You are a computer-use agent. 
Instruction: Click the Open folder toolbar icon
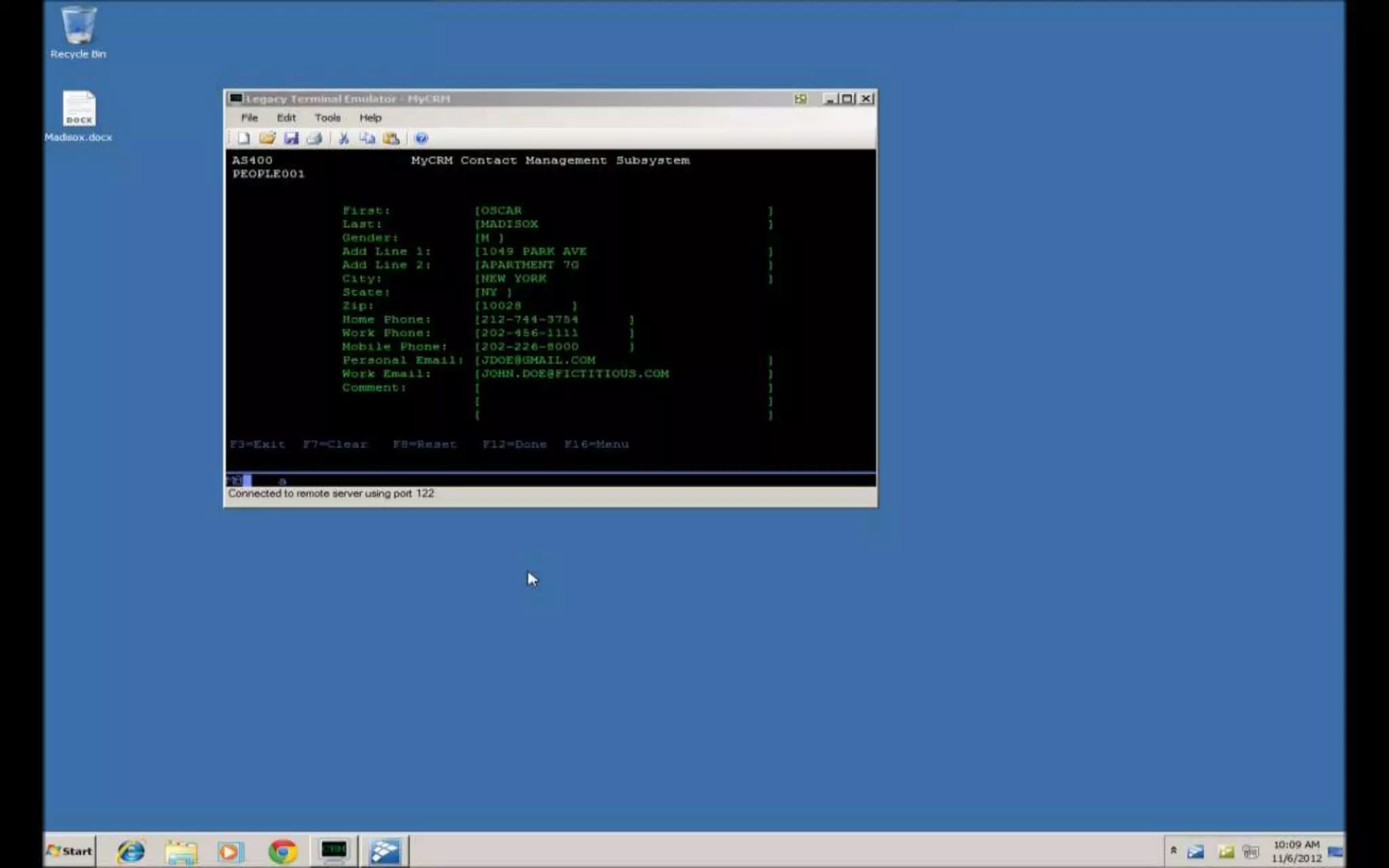tap(267, 138)
